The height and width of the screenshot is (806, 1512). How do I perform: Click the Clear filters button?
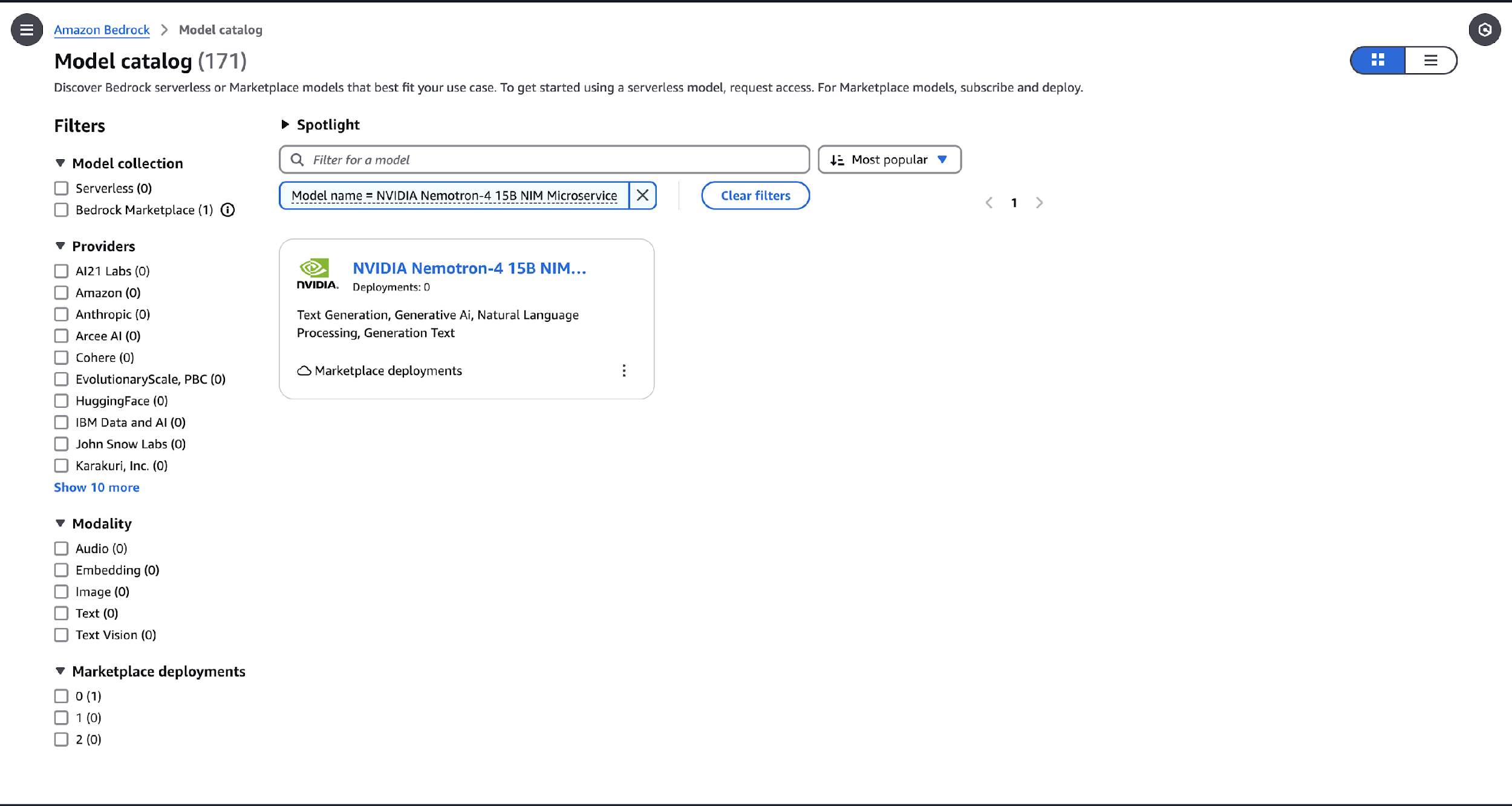(755, 195)
